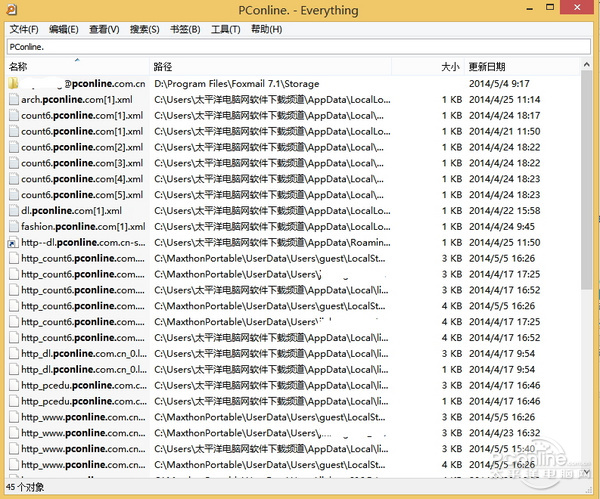Open the 书签(B) menu
The image size is (600, 499).
point(185,29)
